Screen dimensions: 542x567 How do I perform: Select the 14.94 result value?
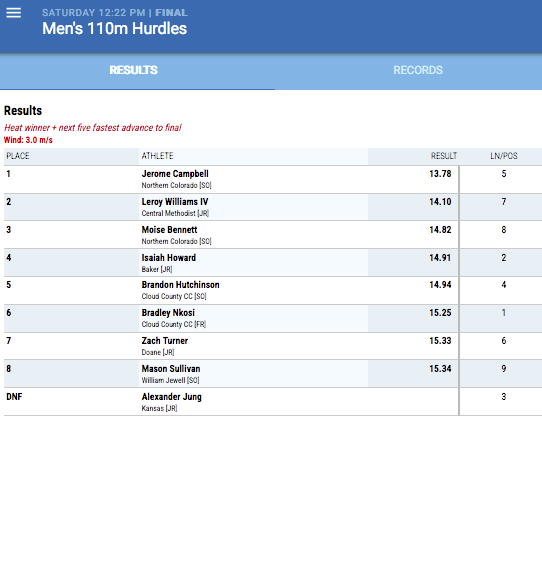pyautogui.click(x=440, y=285)
